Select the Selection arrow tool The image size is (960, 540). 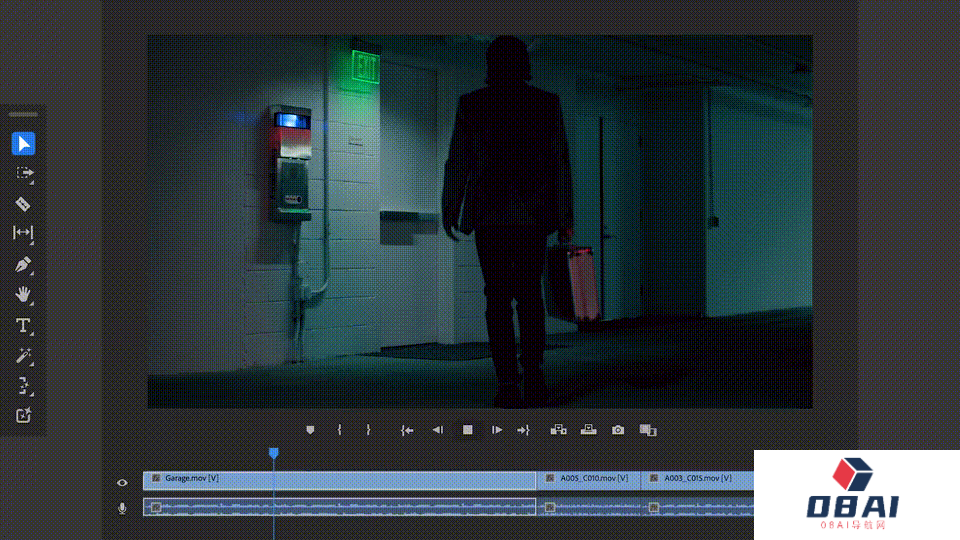[x=23, y=144]
